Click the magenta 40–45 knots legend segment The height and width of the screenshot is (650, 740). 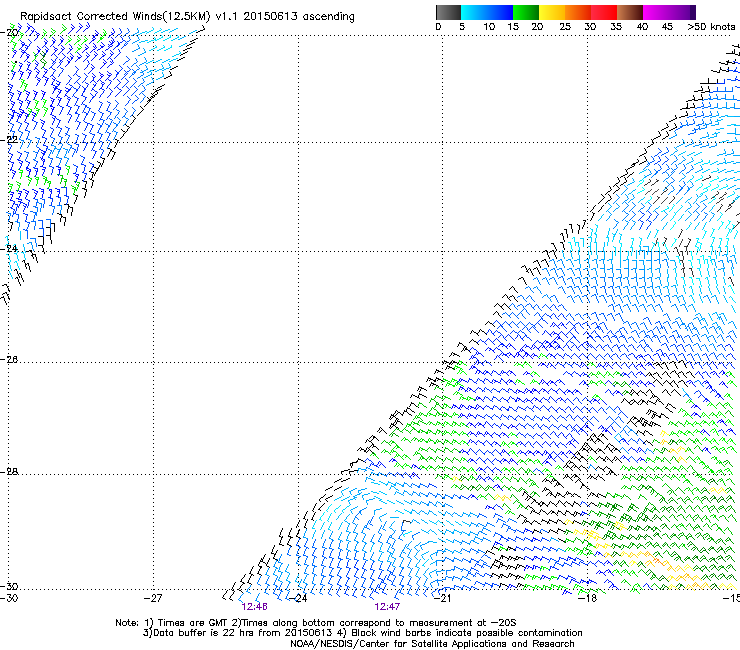(656, 12)
